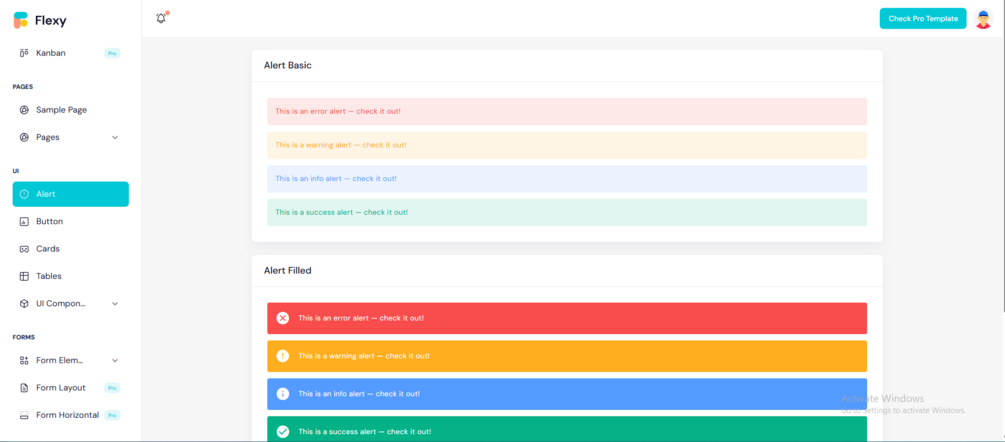Click the Button sidebar icon
This screenshot has width=1005, height=442.
click(x=24, y=222)
